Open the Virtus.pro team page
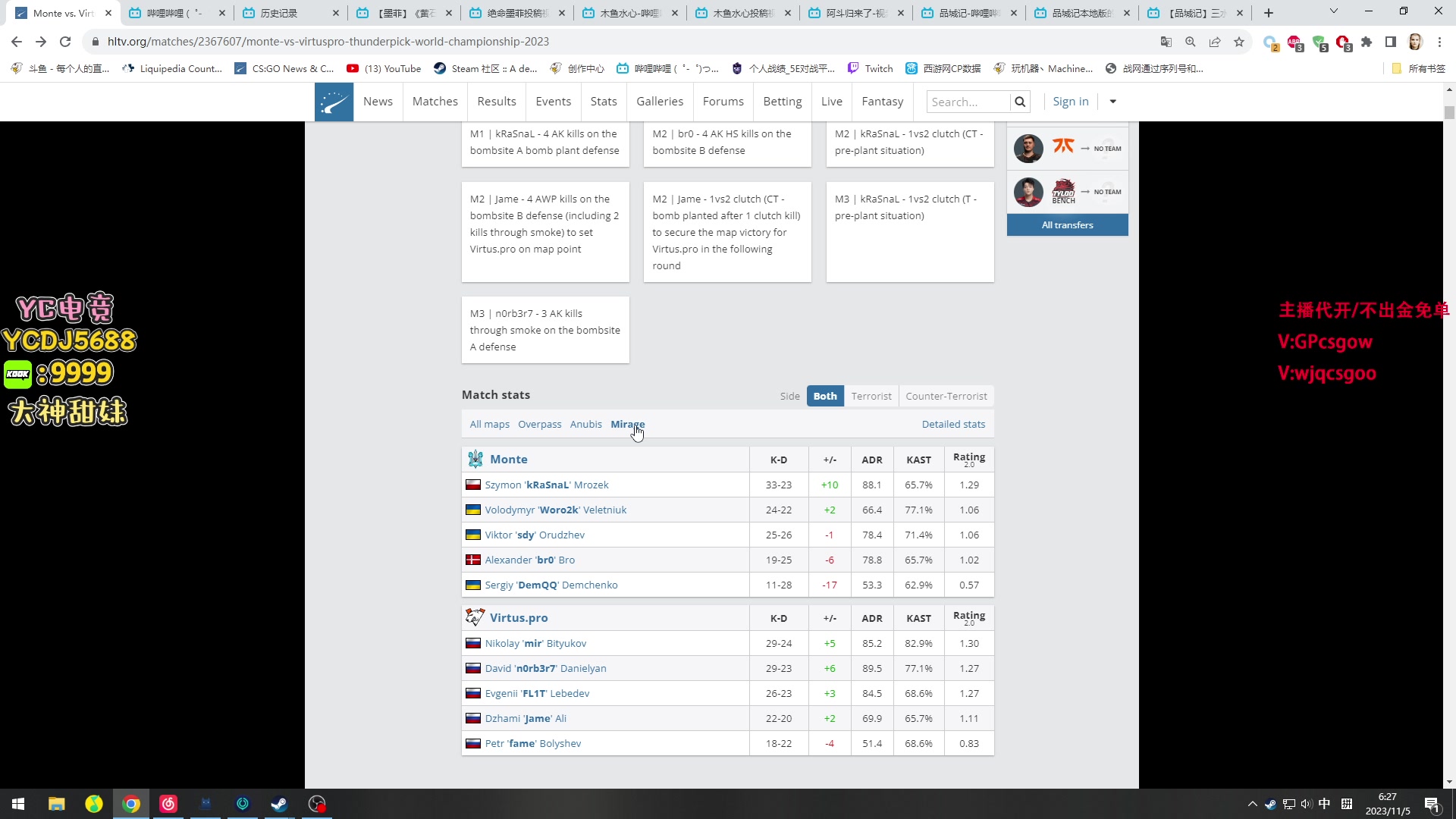This screenshot has height=819, width=1456. coord(519,617)
